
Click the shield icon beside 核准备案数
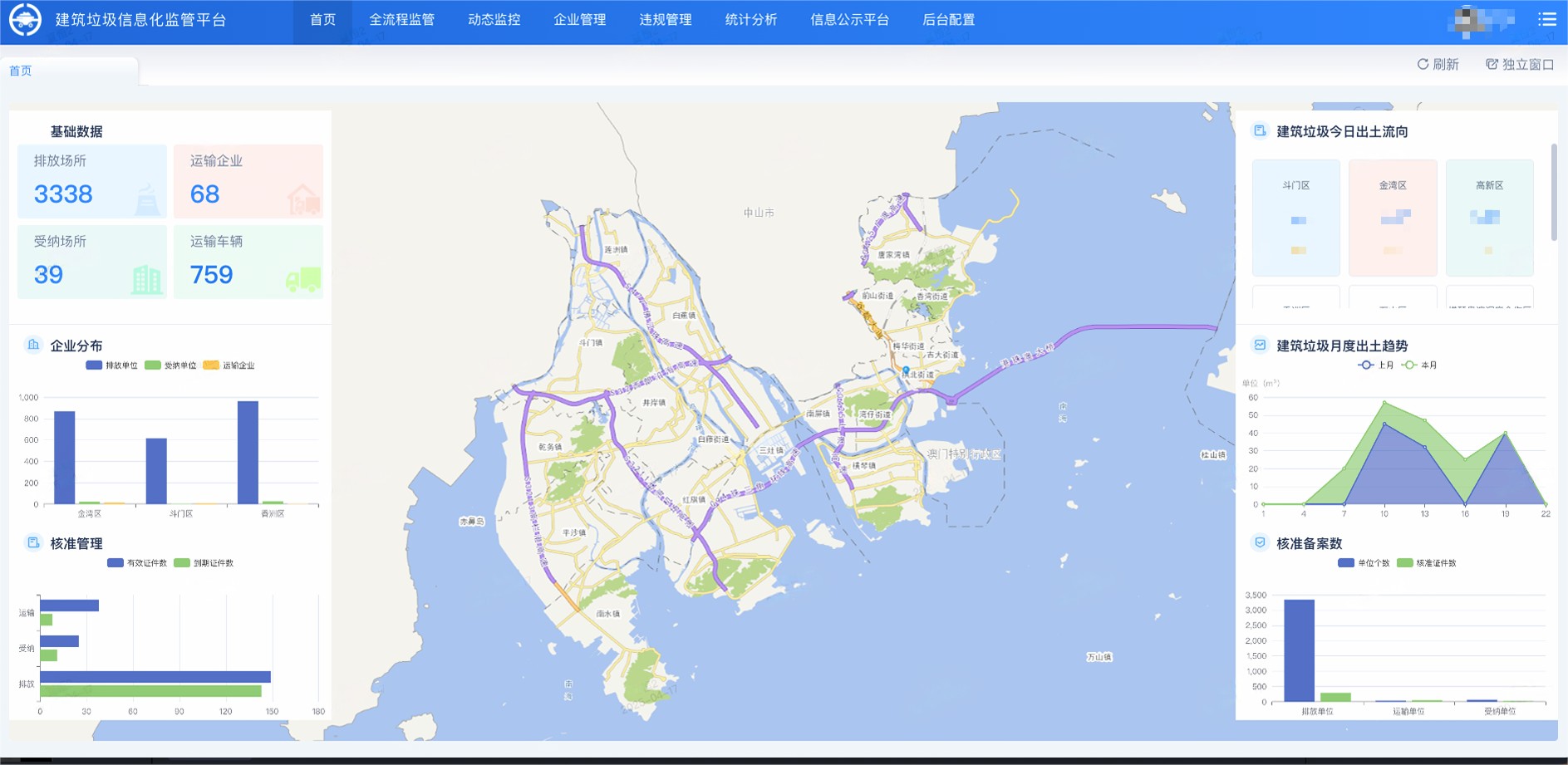[1258, 544]
